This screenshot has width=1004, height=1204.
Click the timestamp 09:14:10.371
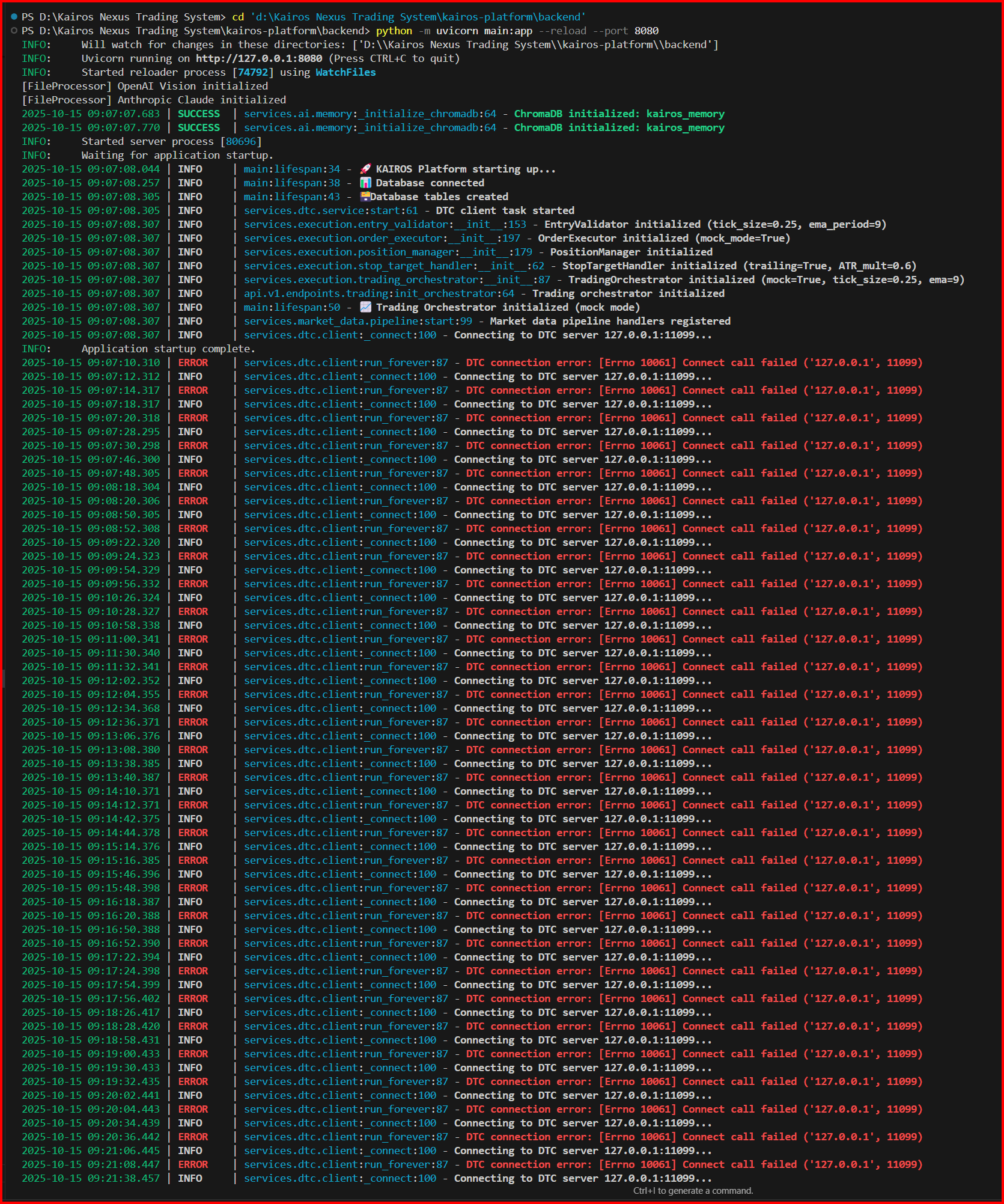[x=91, y=791]
